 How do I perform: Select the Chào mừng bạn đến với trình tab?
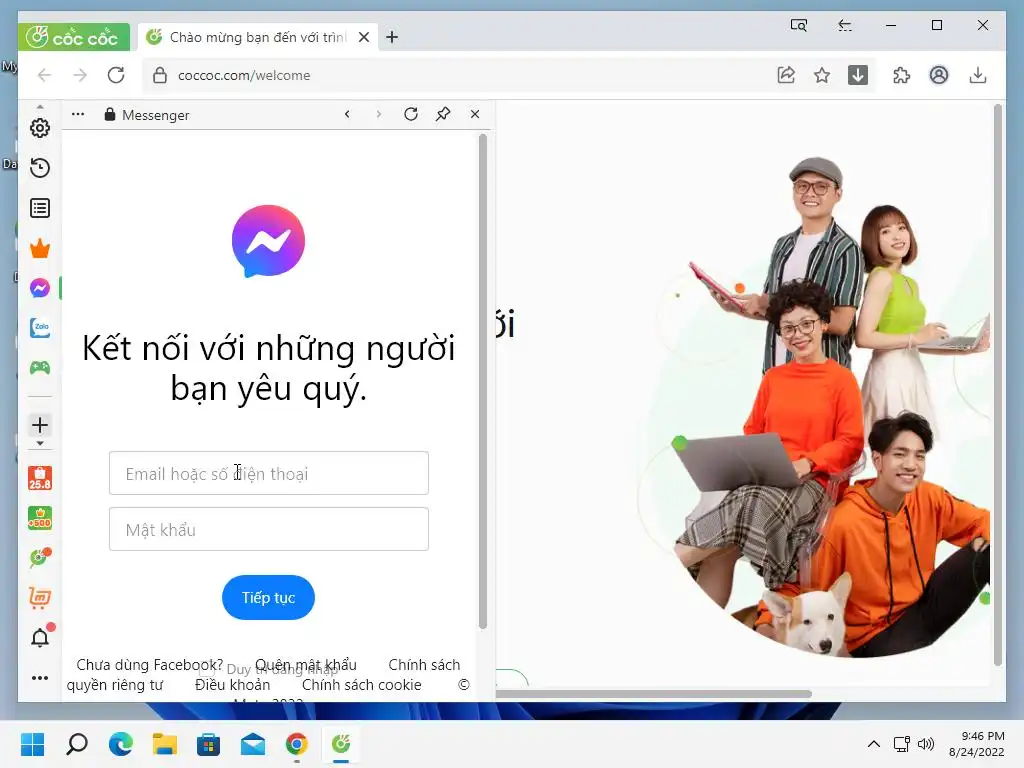click(258, 37)
